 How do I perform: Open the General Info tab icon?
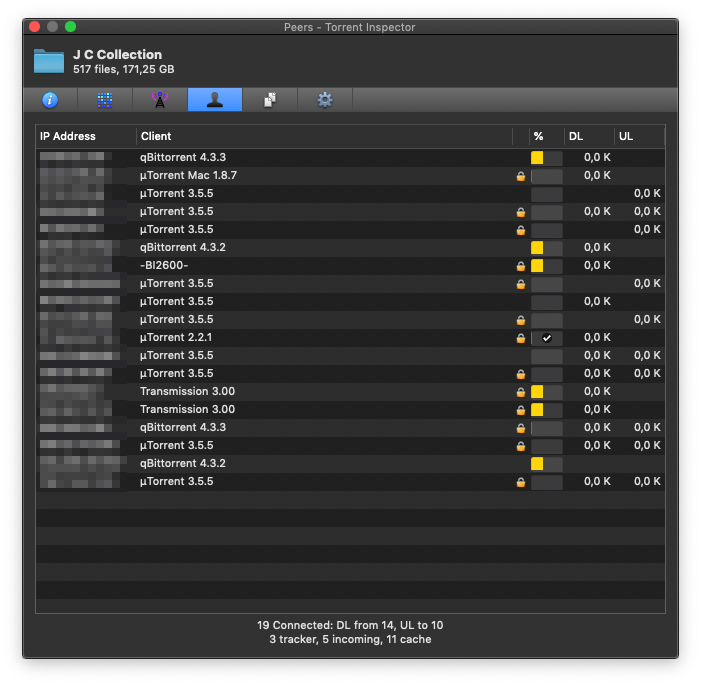coord(49,100)
